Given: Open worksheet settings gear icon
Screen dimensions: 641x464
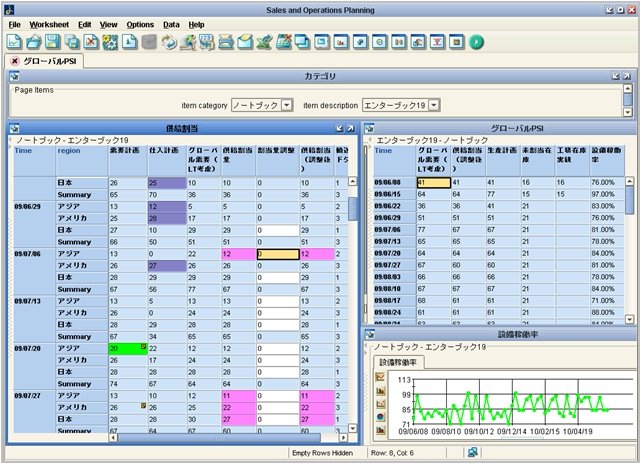Looking at the screenshot, I should point(110,42).
